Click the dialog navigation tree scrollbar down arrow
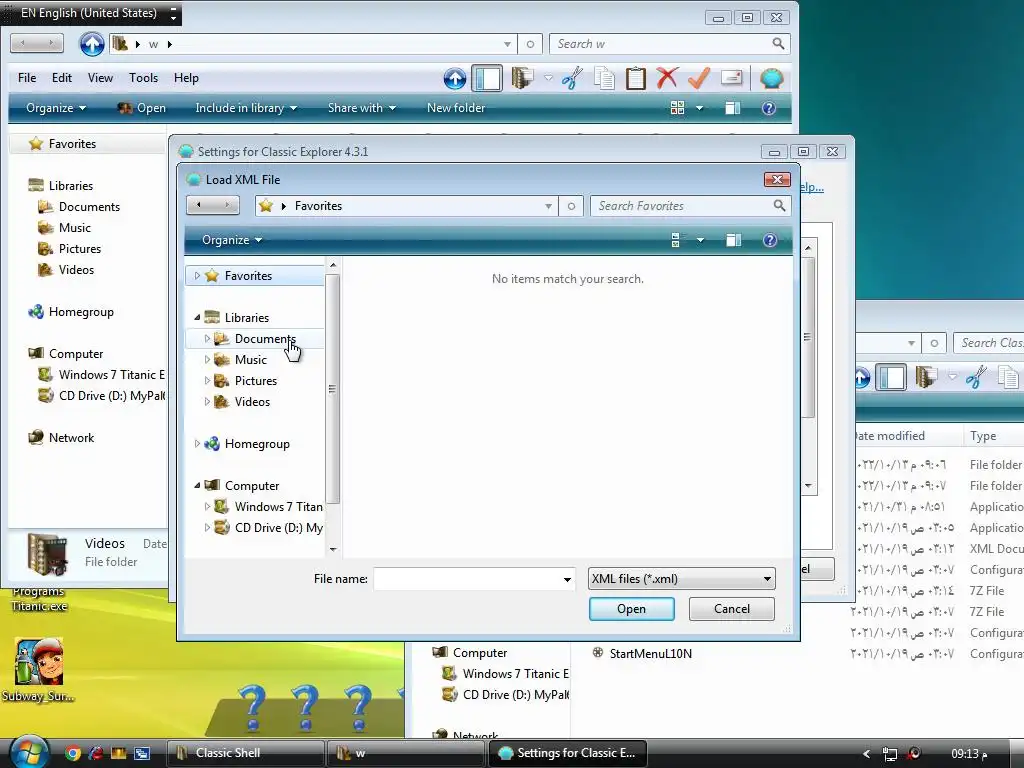Image resolution: width=1024 pixels, height=768 pixels. (x=333, y=549)
